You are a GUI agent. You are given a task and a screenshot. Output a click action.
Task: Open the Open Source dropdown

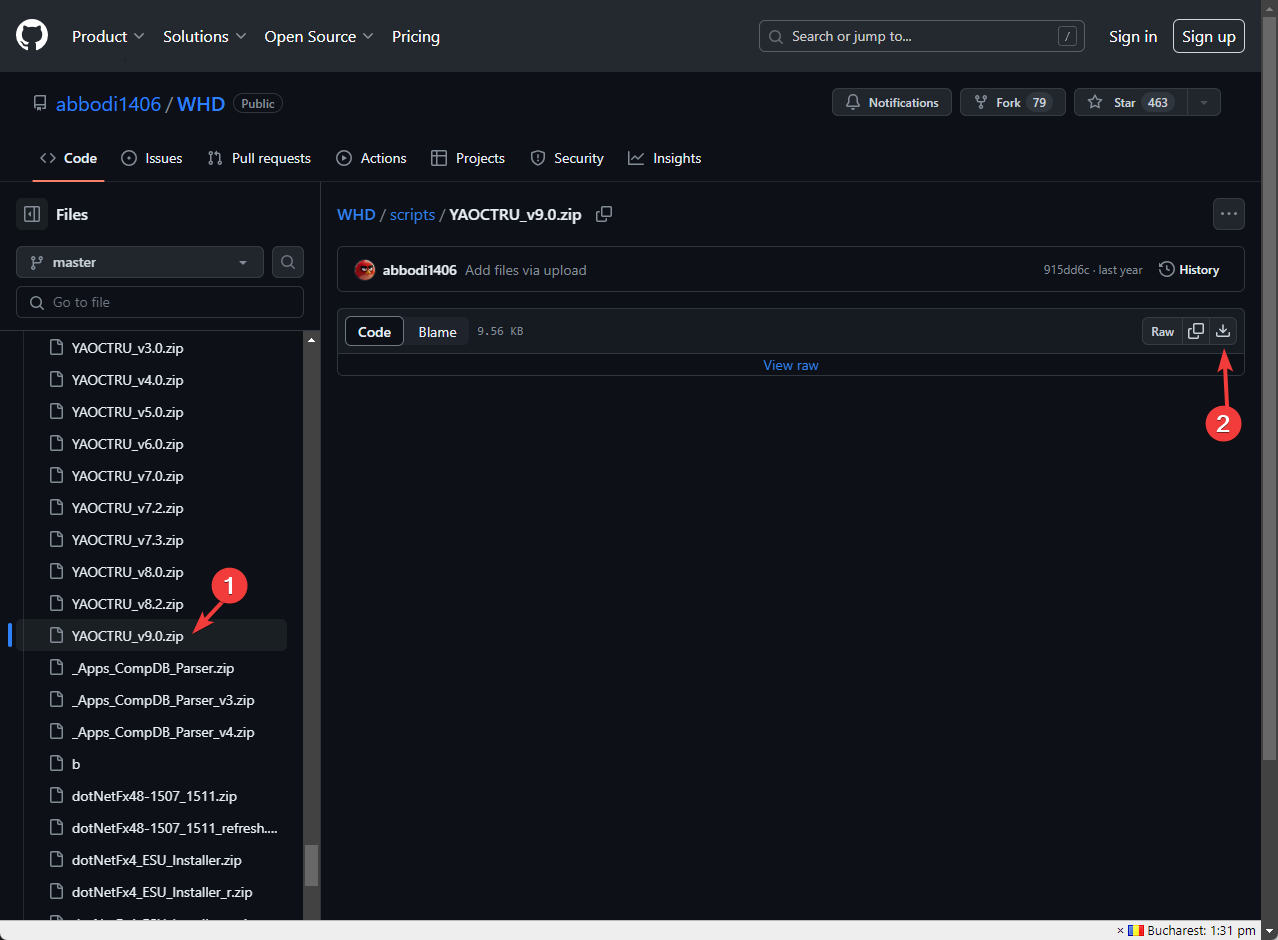(x=318, y=36)
